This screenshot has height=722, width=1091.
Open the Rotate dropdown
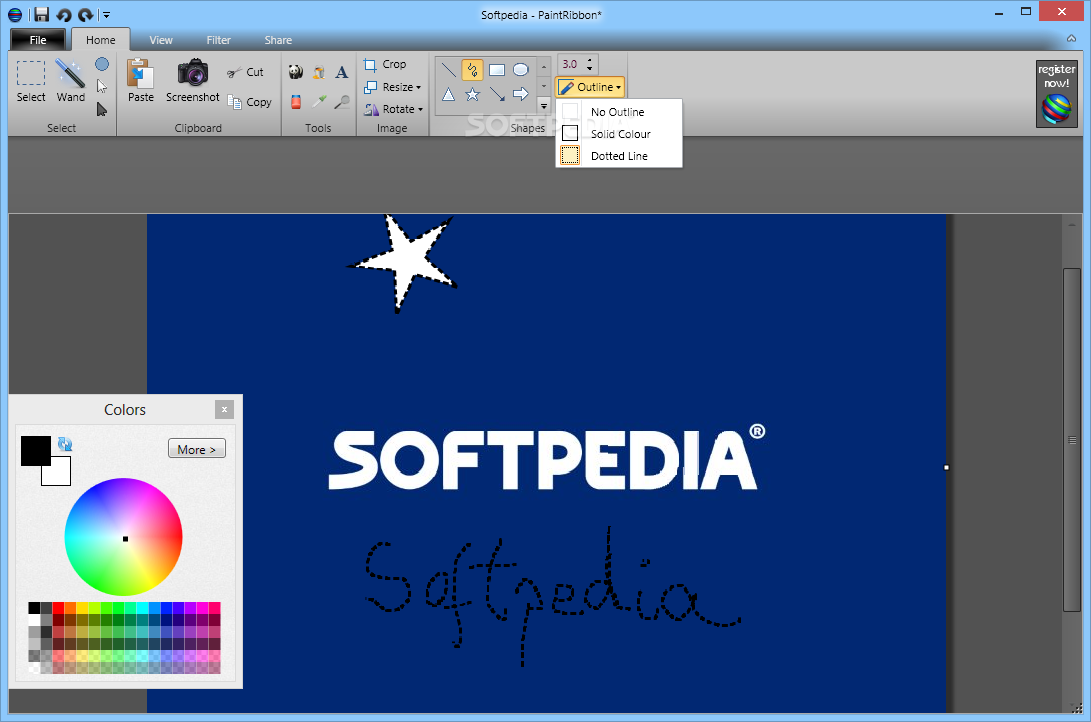click(394, 109)
